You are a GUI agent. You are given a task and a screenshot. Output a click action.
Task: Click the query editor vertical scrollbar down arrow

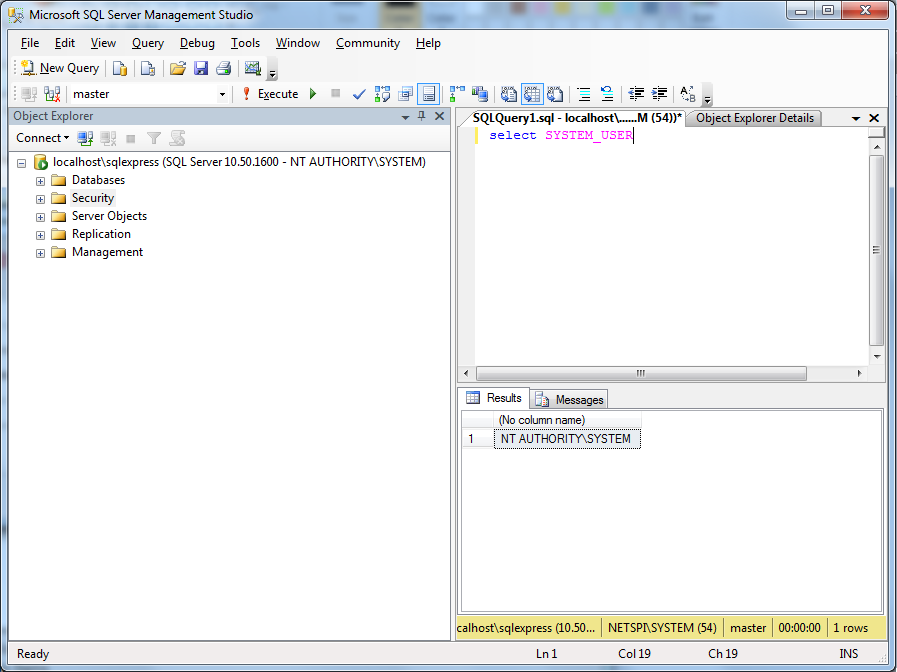pyautogui.click(x=877, y=356)
